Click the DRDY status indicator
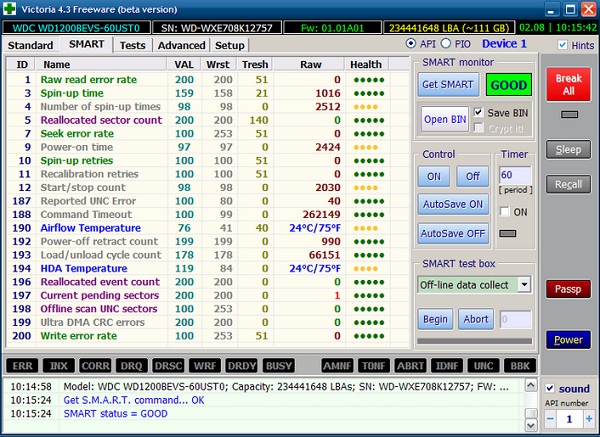 tap(240, 366)
